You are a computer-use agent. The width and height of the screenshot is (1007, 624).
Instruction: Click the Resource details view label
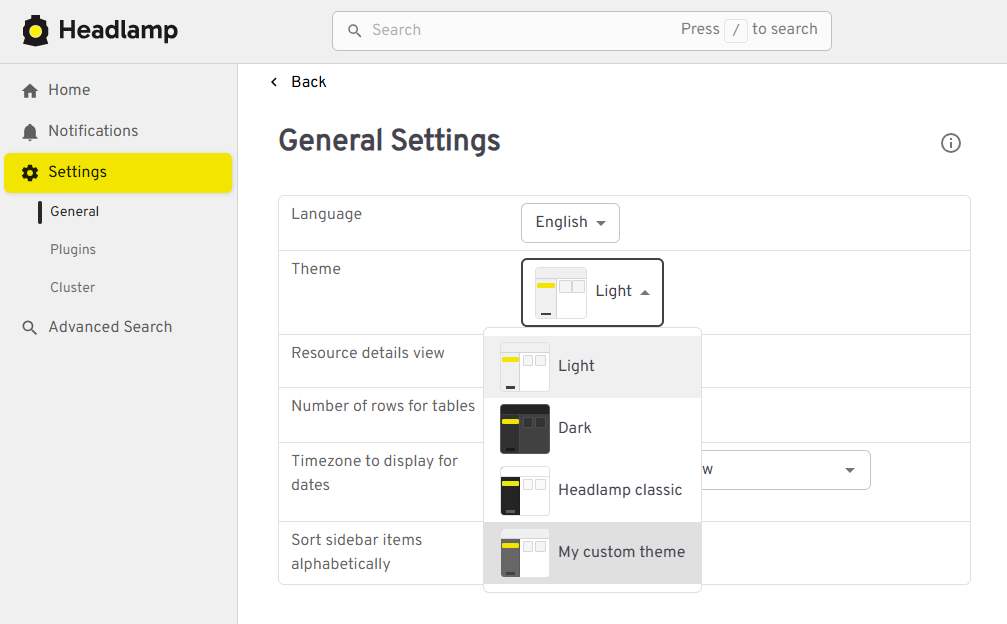(367, 353)
